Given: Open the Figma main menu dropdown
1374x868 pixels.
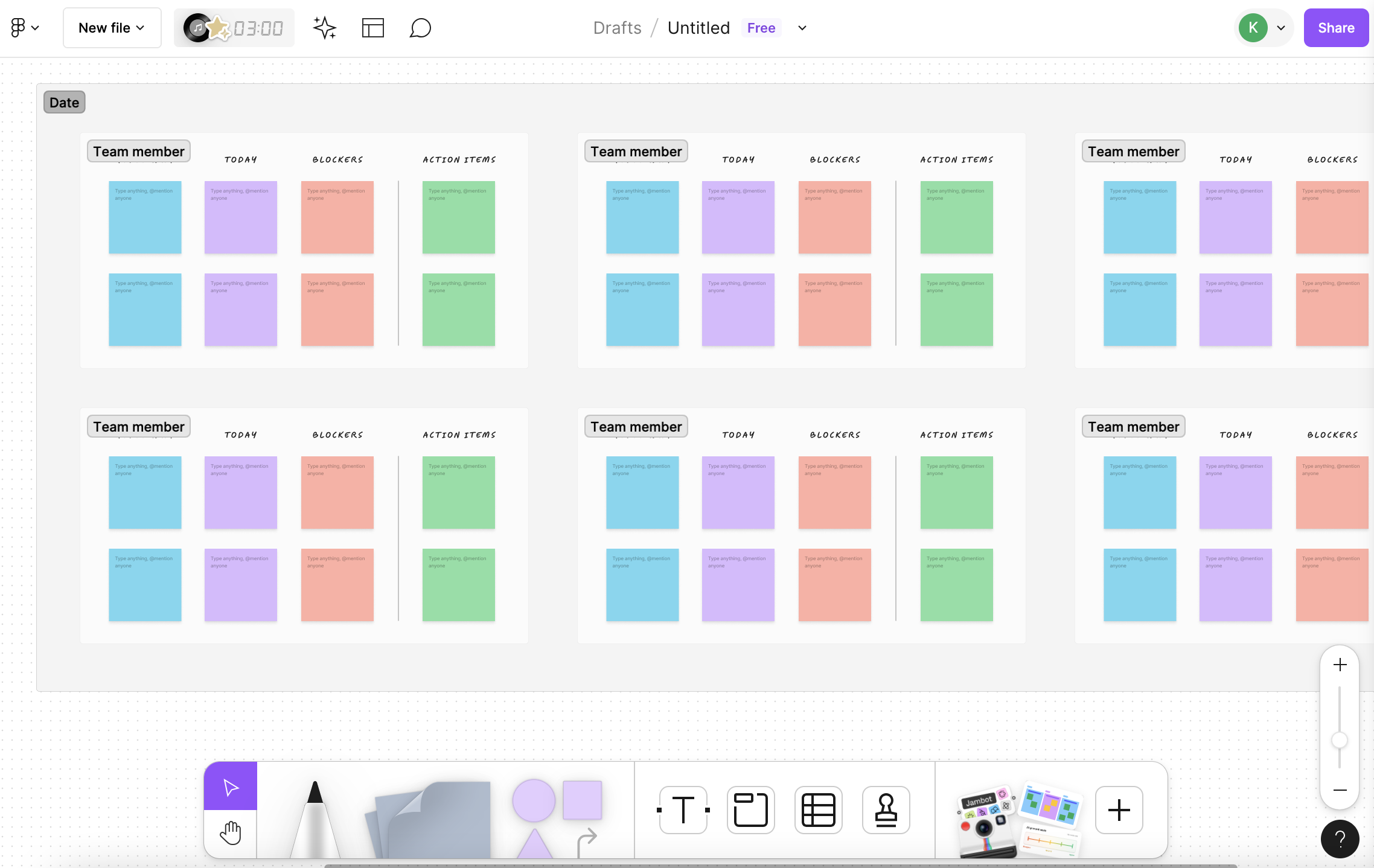Looking at the screenshot, I should (25, 28).
